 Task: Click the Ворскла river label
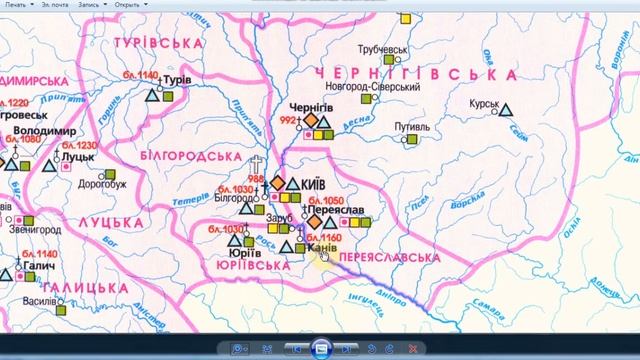tap(468, 200)
